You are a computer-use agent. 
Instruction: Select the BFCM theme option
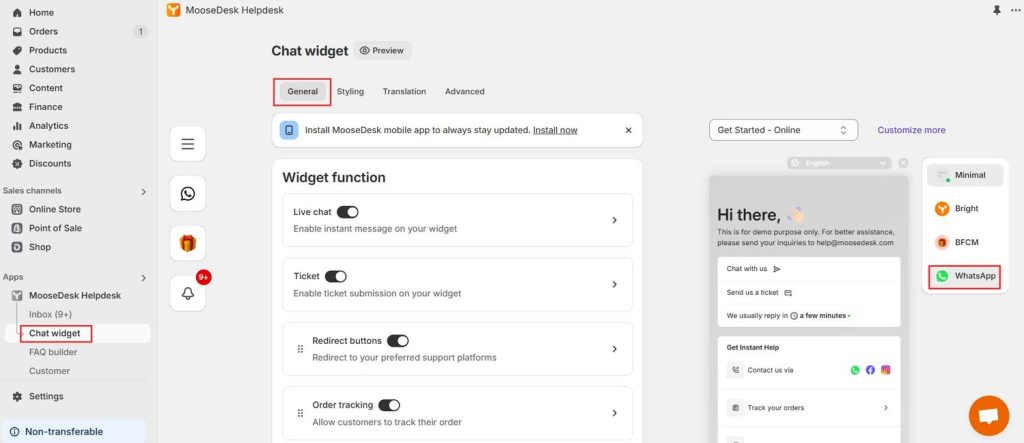pos(965,242)
